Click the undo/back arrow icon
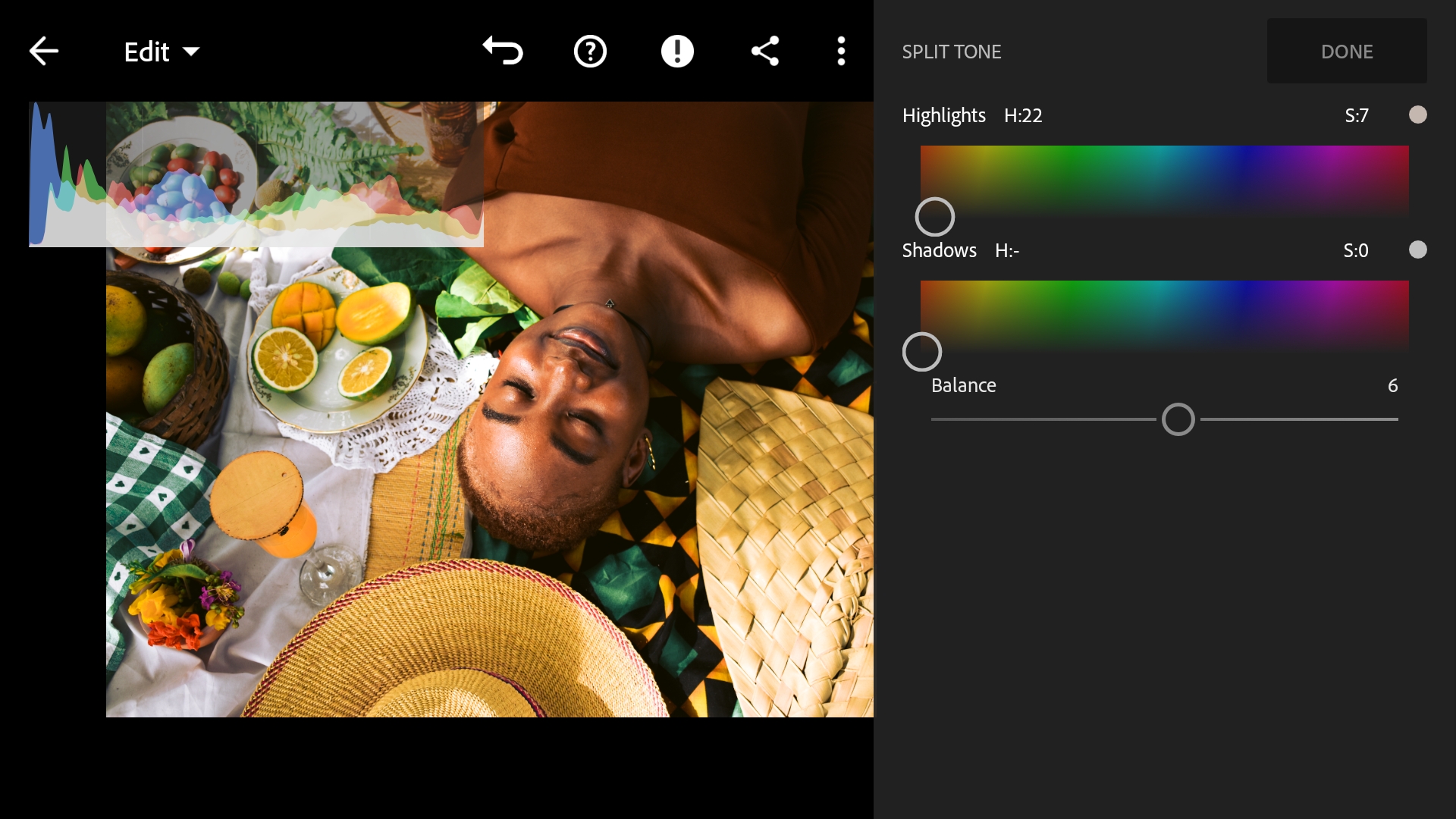 pos(501,51)
